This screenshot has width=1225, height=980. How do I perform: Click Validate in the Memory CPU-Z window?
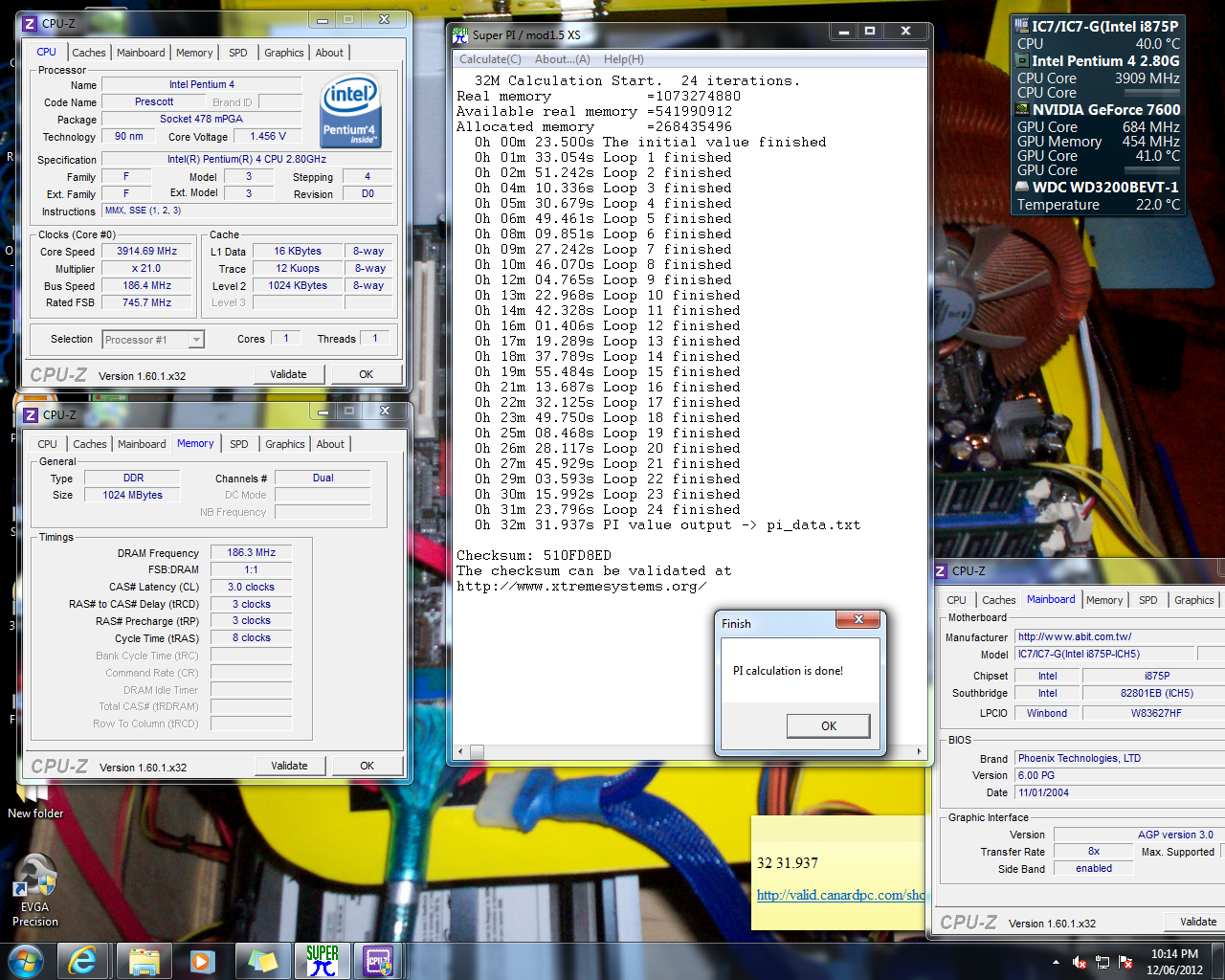pyautogui.click(x=289, y=766)
